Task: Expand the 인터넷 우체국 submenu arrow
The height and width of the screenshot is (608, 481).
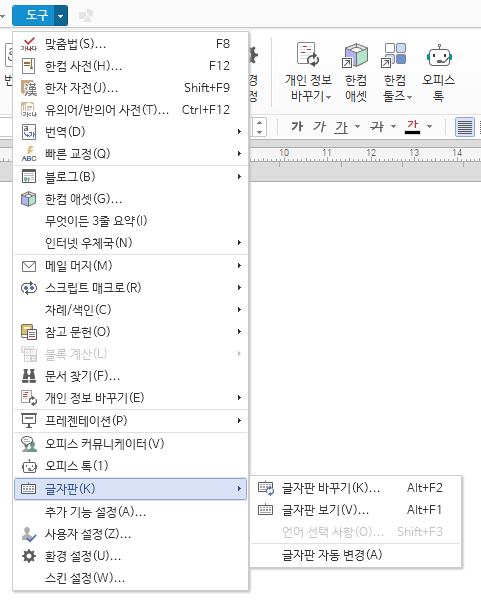Action: pos(239,243)
